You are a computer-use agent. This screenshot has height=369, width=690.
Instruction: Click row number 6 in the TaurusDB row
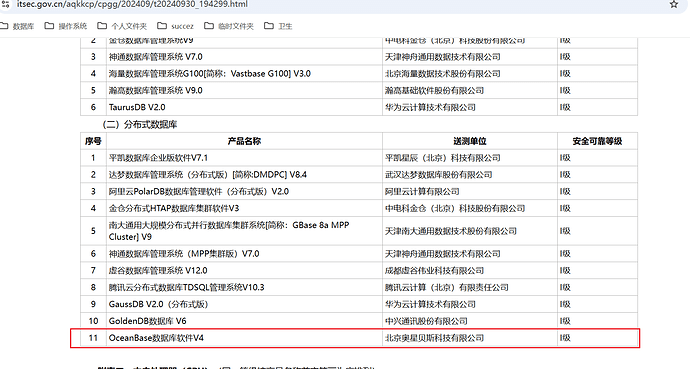93,107
